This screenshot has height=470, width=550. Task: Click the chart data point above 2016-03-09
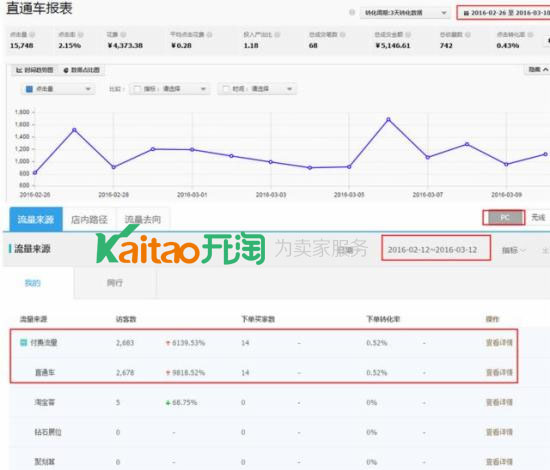pyautogui.click(x=506, y=164)
